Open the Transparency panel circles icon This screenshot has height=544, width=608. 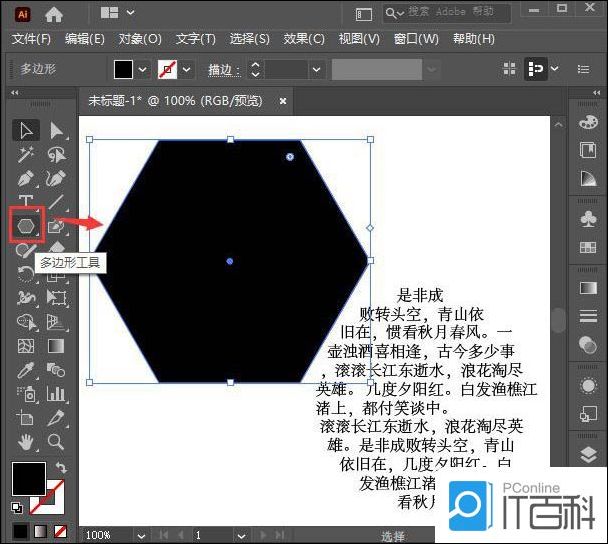588,344
